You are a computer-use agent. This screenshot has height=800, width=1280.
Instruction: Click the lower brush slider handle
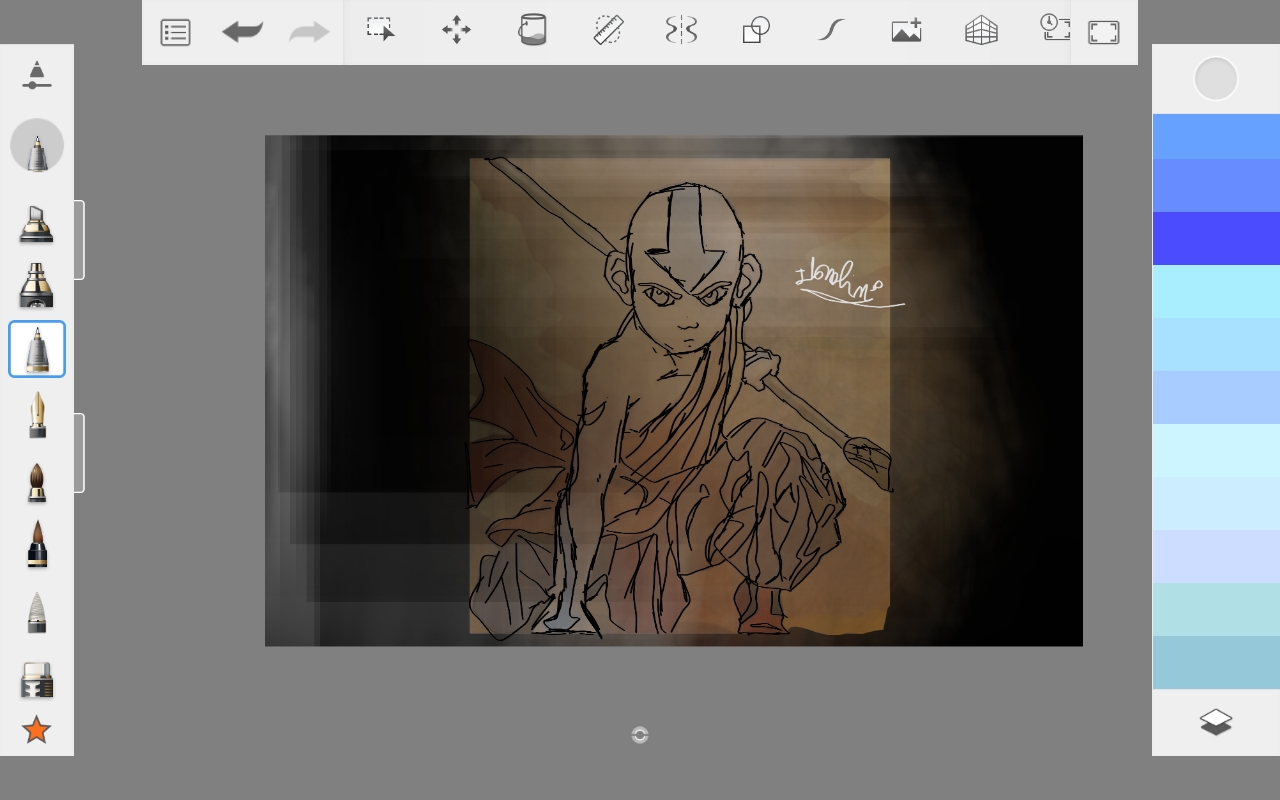[80, 453]
